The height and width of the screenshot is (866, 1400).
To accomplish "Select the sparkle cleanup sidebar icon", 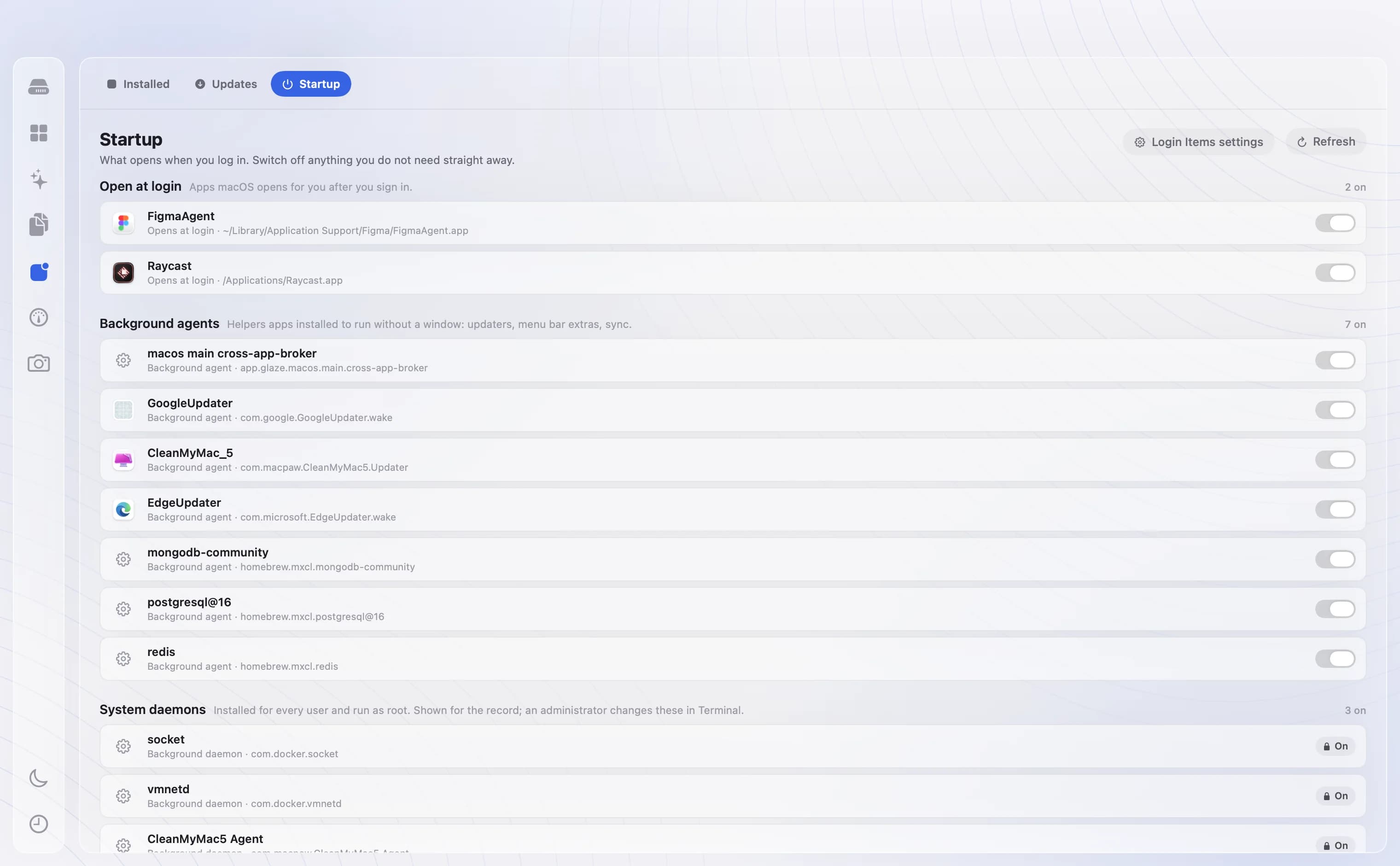I will tap(38, 179).
